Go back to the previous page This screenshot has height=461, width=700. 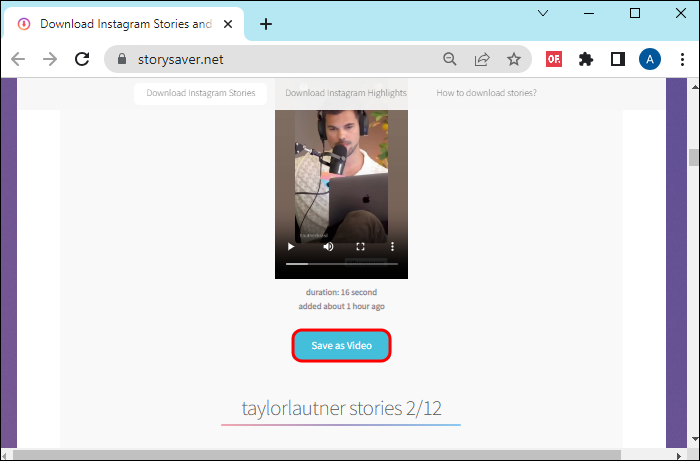tap(18, 59)
